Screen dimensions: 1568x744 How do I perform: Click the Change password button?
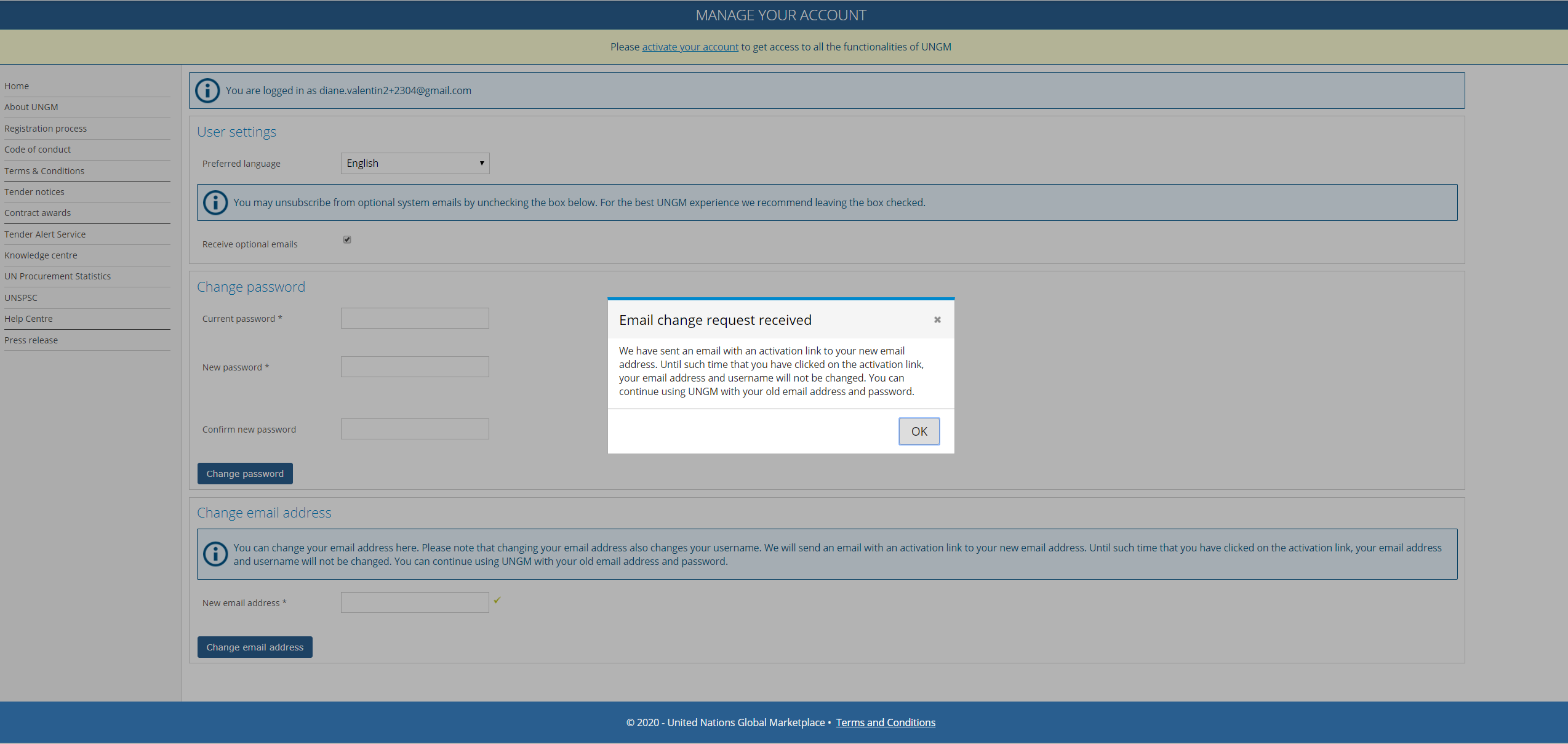coord(245,474)
